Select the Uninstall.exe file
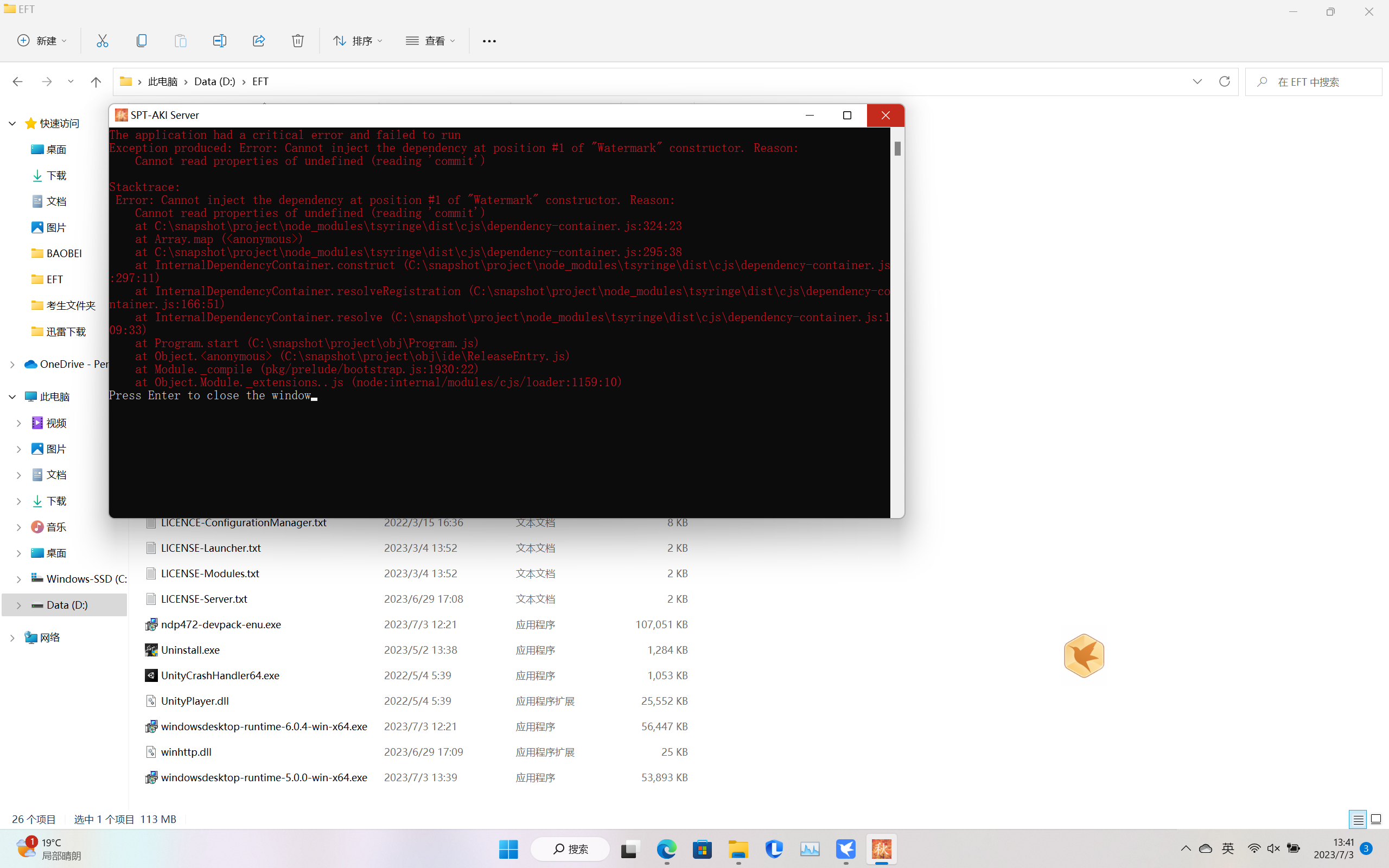The width and height of the screenshot is (1389, 868). pyautogui.click(x=190, y=650)
